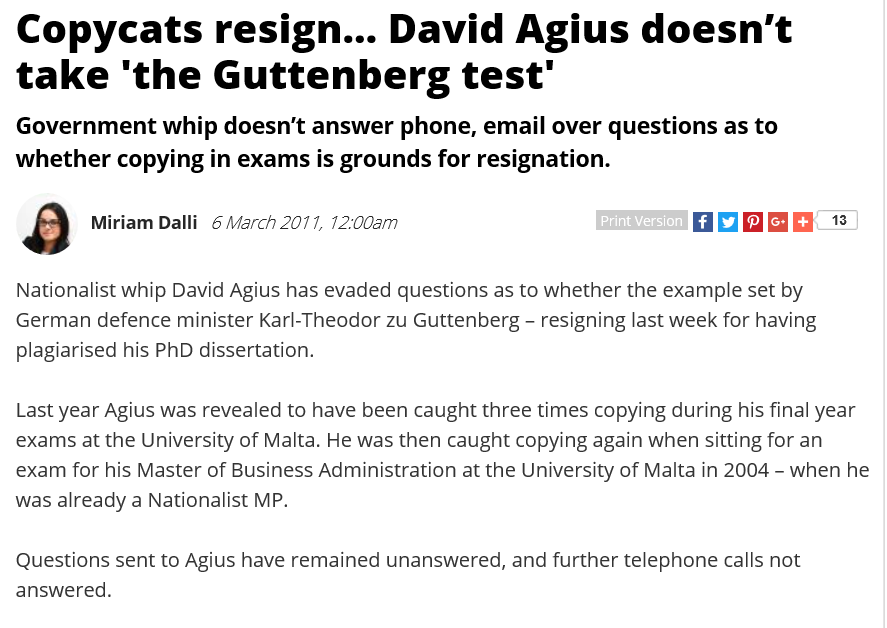887x628 pixels.
Task: Click paragraph starting 'Nationalist whip David Agius'
Action: click(416, 320)
